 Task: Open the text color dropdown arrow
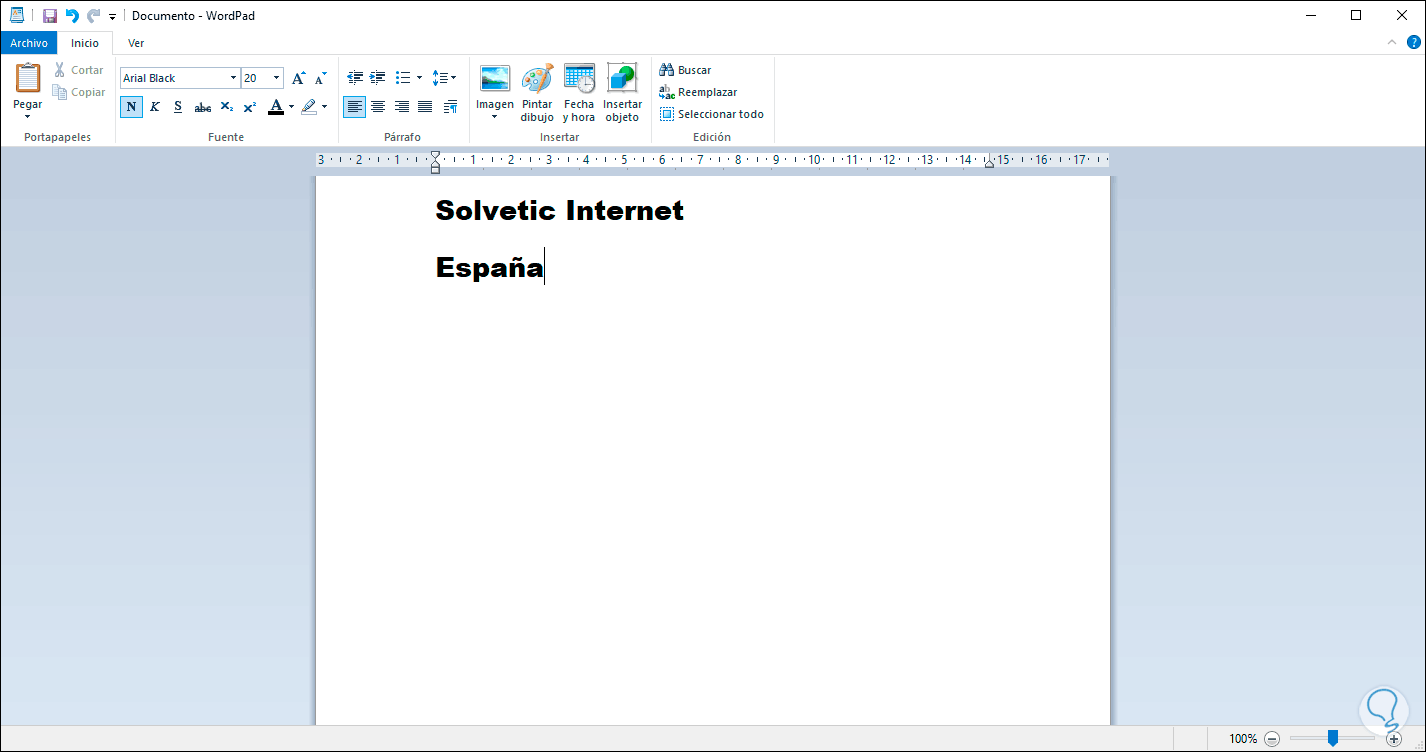pos(292,107)
